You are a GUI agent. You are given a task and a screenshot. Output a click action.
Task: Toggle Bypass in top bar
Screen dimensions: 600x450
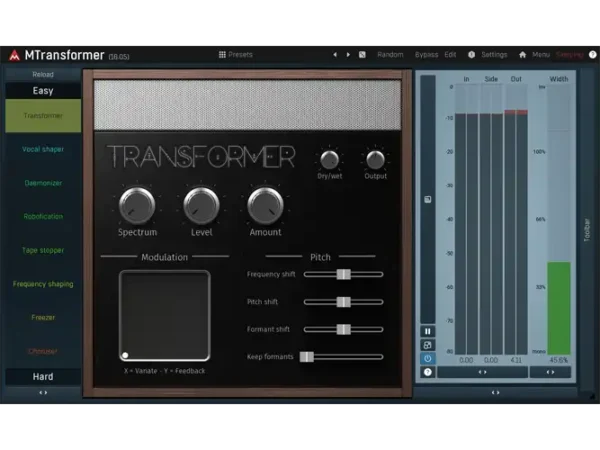point(426,55)
